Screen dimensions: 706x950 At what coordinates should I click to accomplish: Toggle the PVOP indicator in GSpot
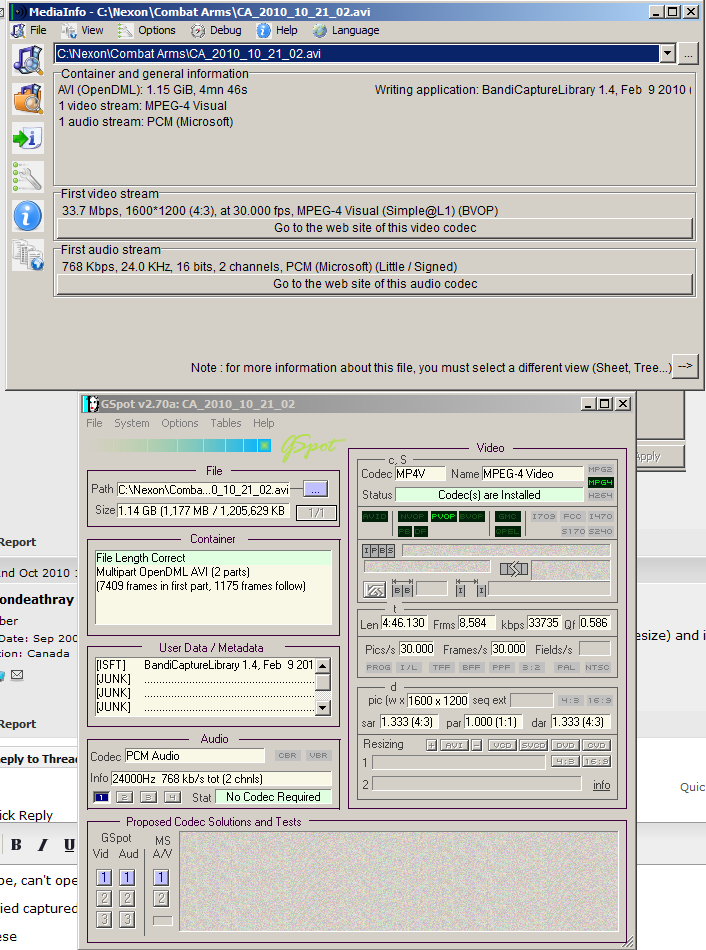[443, 516]
